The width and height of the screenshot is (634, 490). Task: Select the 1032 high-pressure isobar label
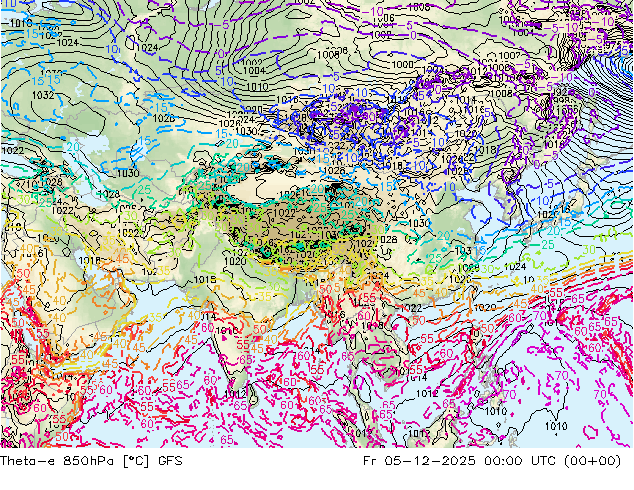[43, 95]
